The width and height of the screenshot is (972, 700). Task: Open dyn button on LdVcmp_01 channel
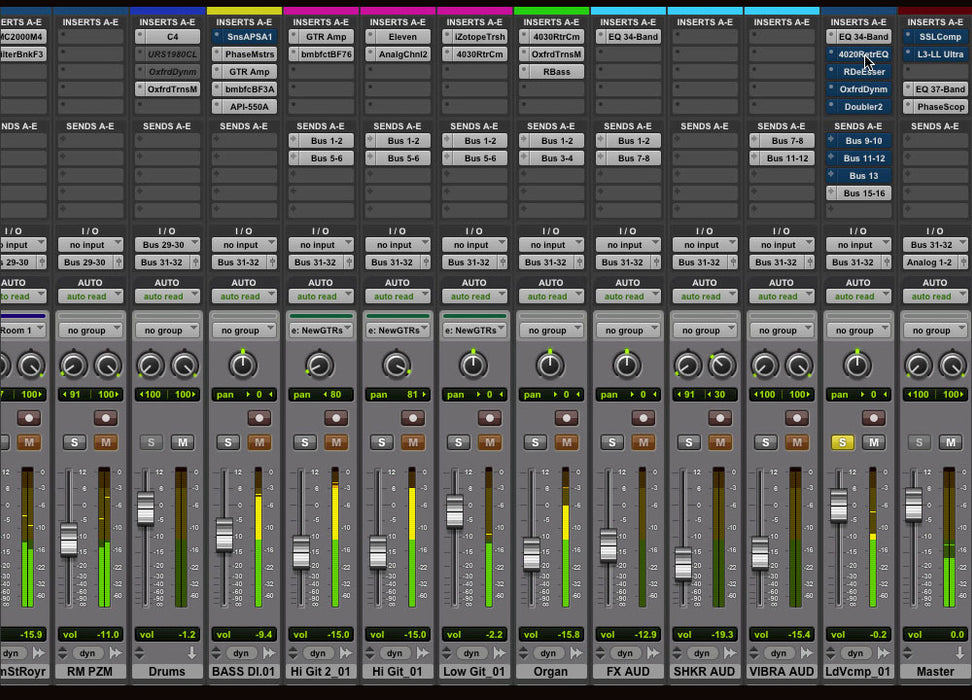point(855,653)
